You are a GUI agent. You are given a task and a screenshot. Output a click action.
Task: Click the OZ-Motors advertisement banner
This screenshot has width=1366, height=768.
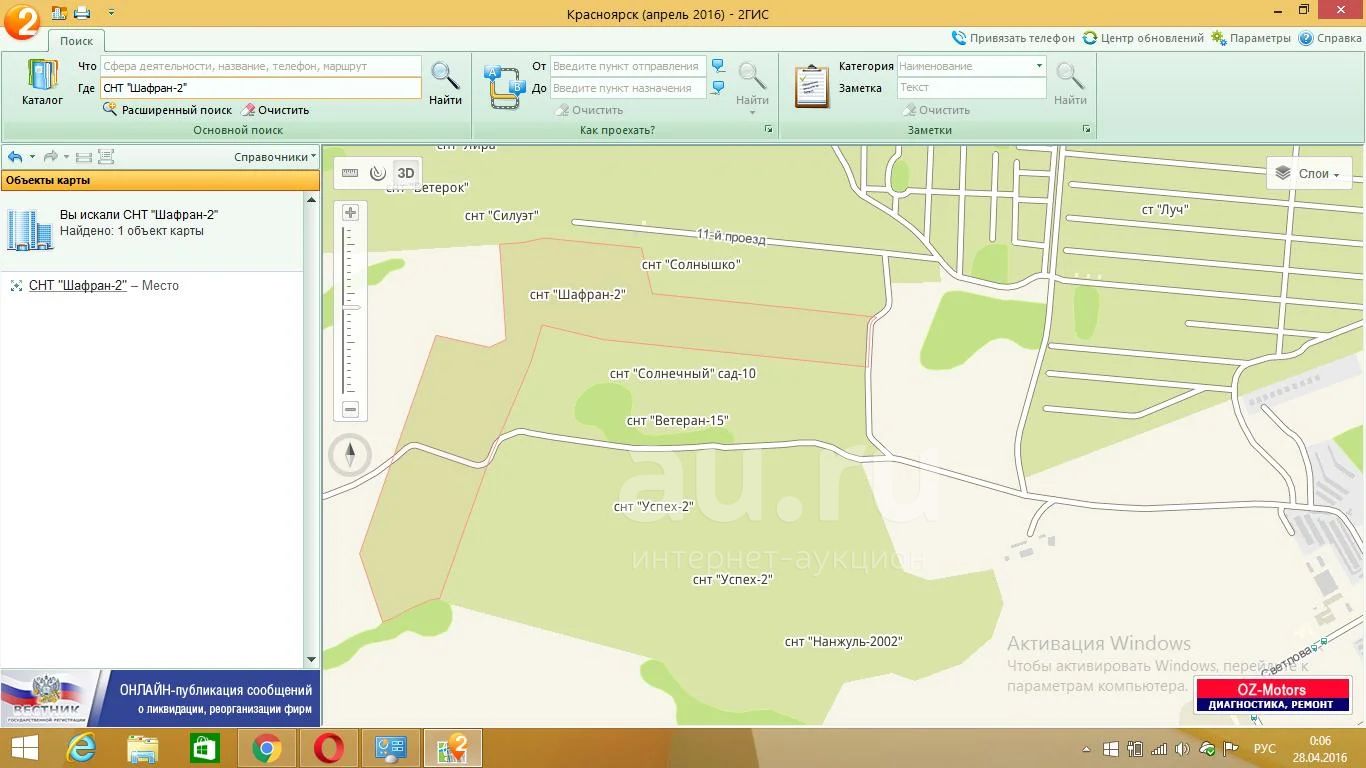click(x=1272, y=696)
